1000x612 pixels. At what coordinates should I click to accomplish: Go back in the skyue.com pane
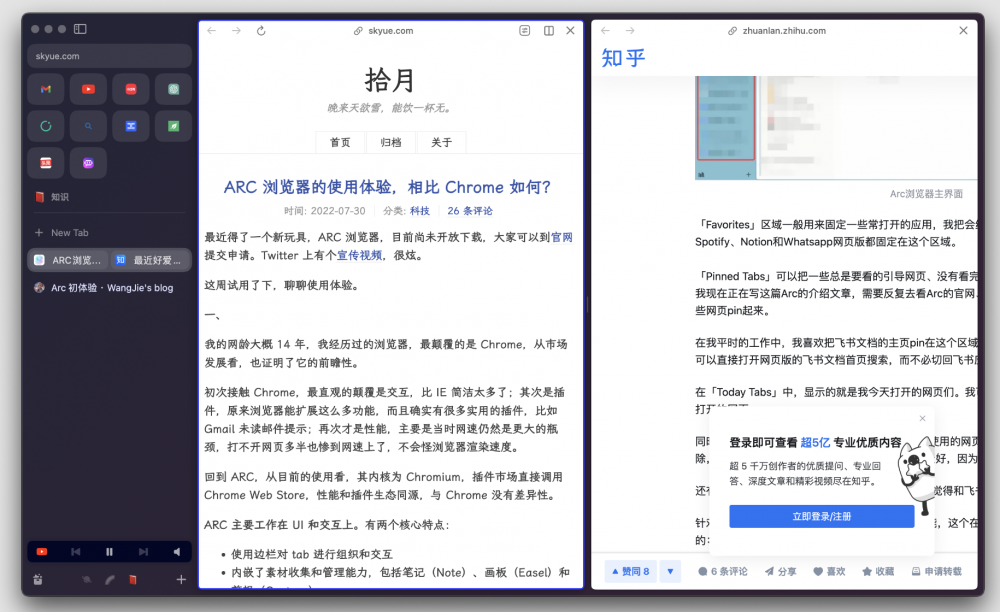point(212,31)
